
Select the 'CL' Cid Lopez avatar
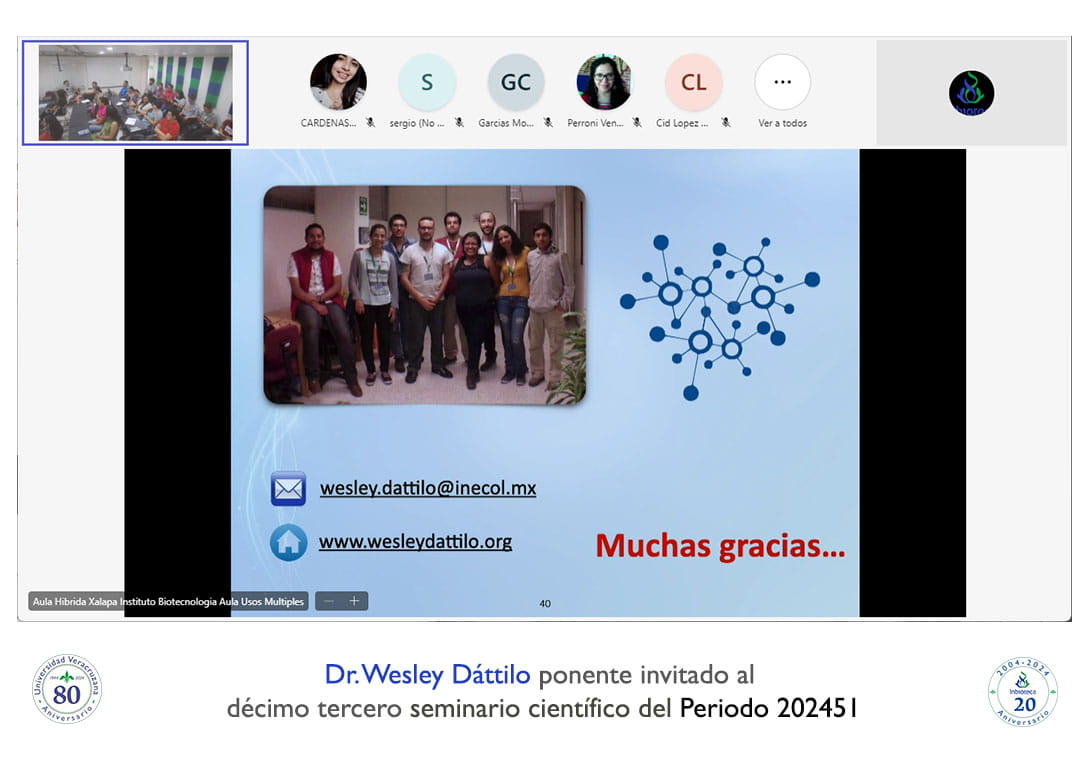pos(693,82)
